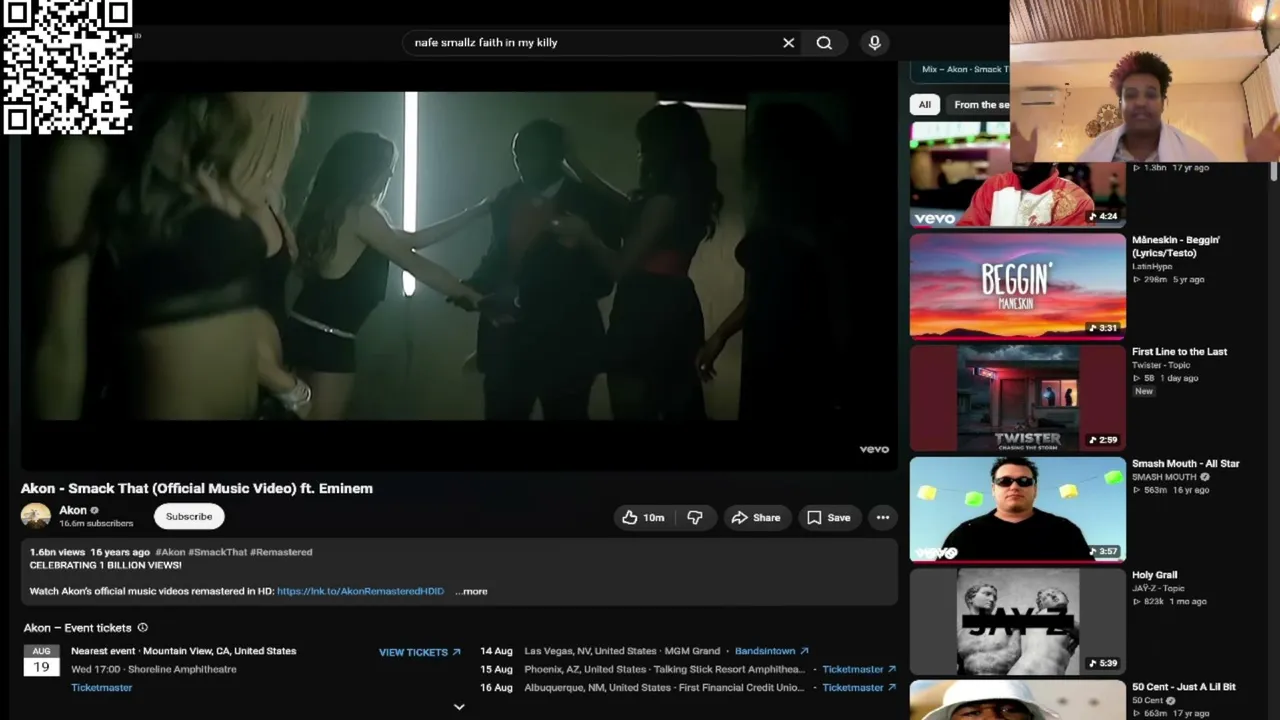The width and height of the screenshot is (1280, 720).
Task: Click the 'Holy Grail' video title
Action: click(1154, 575)
